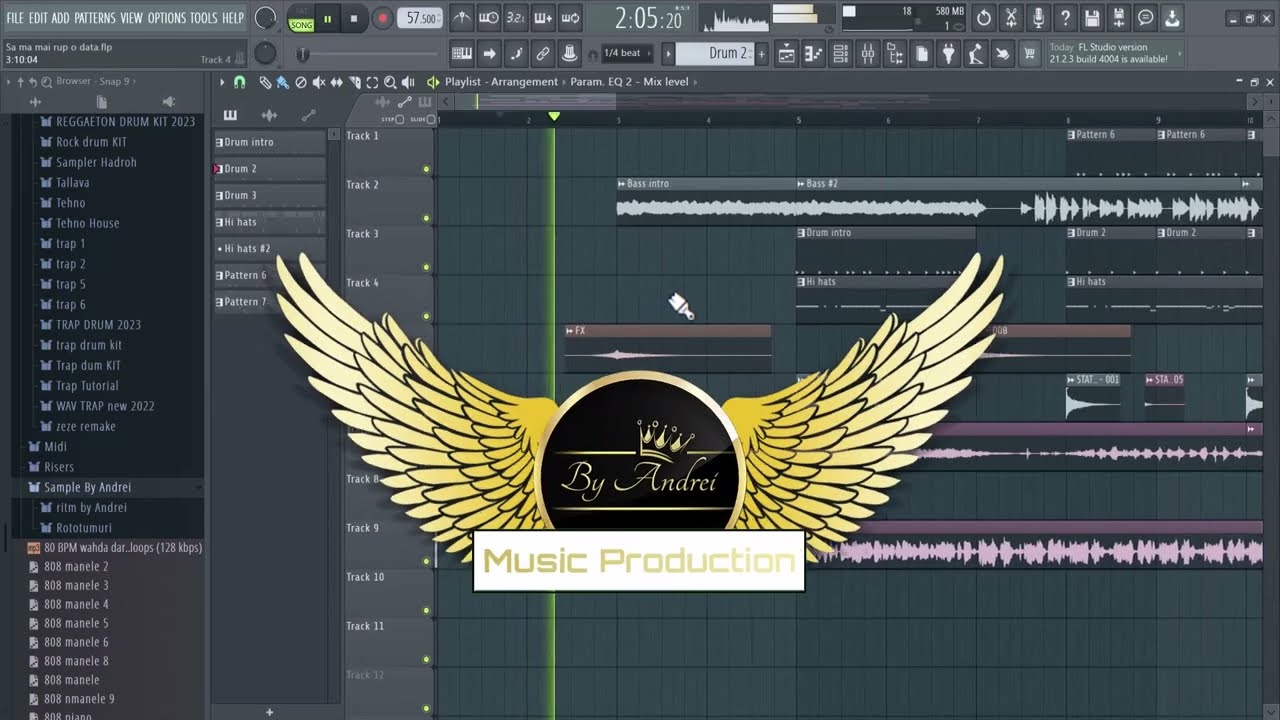Viewport: 1280px width, 720px height.
Task: Select the delete tool in playlist
Action: pyautogui.click(x=301, y=82)
